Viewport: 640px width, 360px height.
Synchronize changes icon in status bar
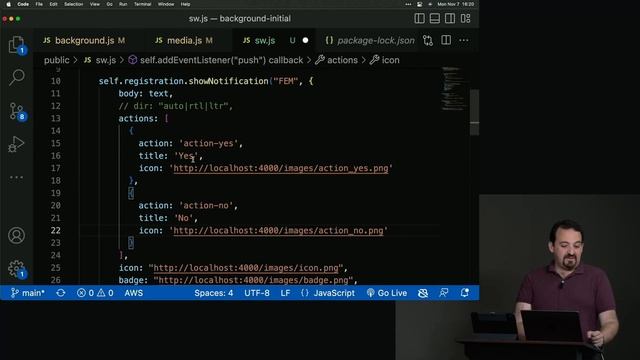pyautogui.click(x=61, y=293)
